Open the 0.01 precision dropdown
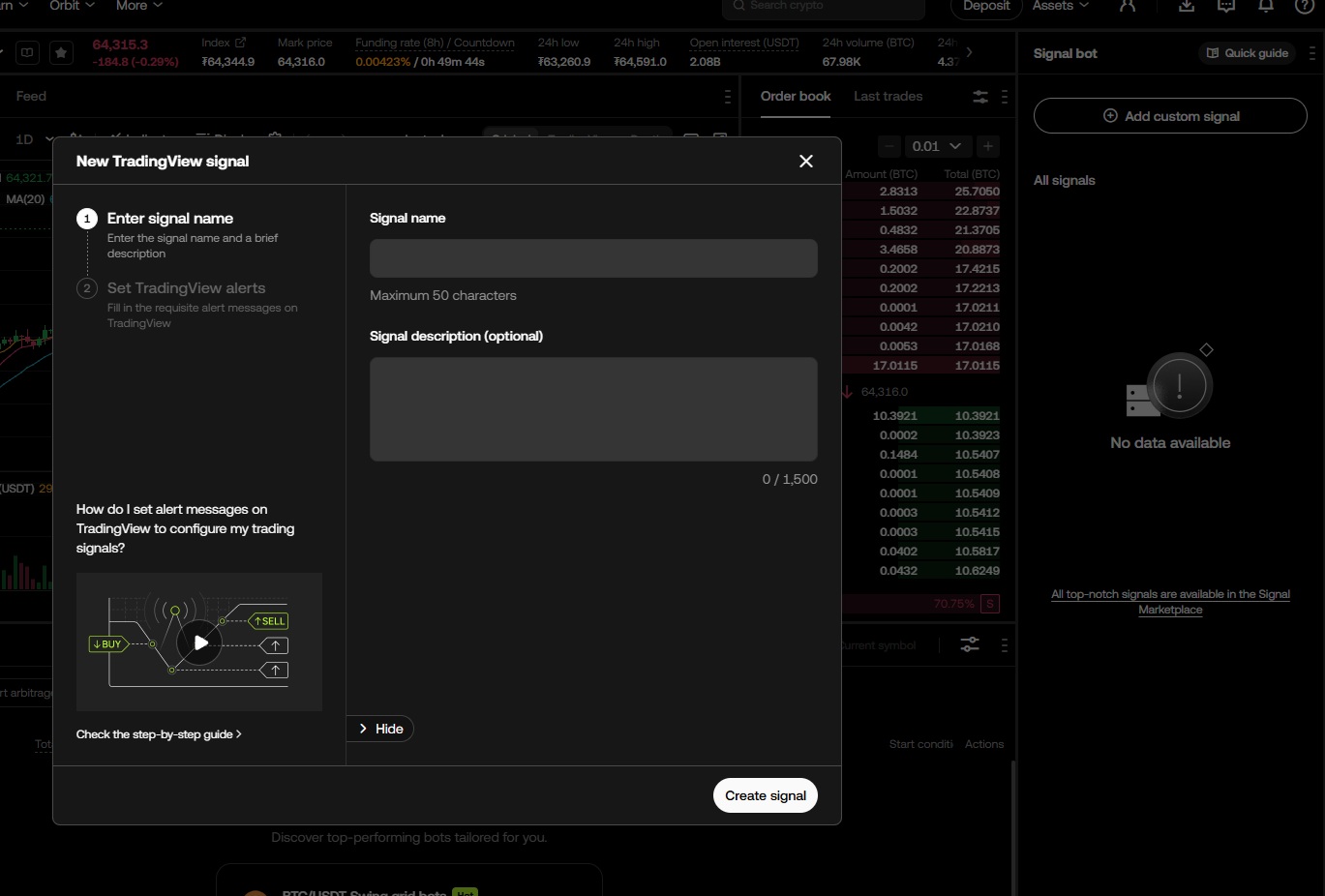Screen dimensions: 1325x896 pyautogui.click(x=936, y=146)
